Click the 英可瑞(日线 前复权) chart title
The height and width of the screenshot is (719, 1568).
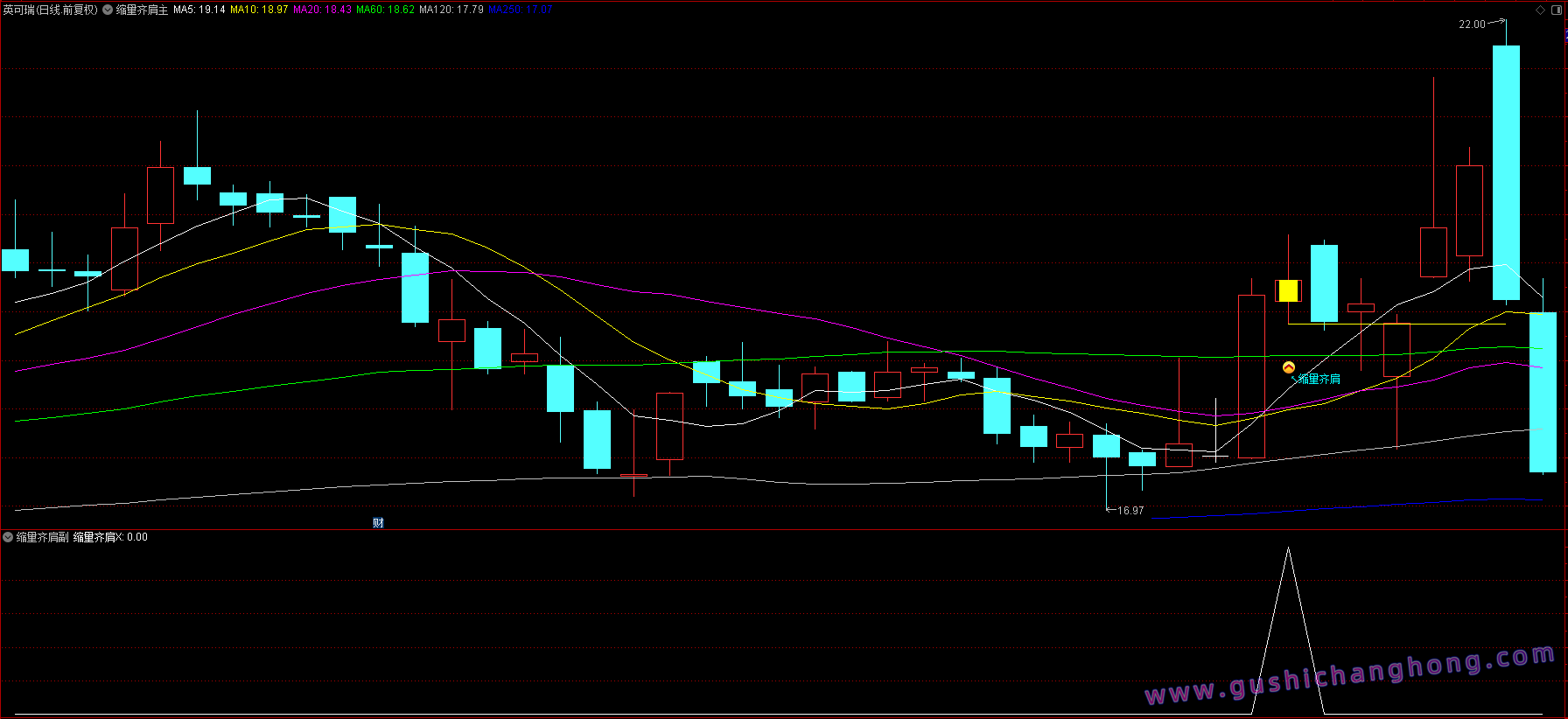[50, 10]
